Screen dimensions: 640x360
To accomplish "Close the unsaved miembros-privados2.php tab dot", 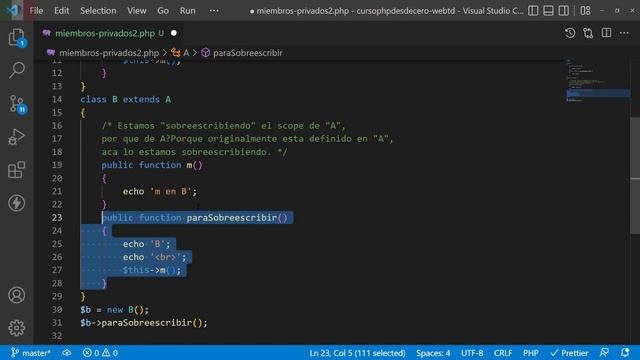I will 174,33.
